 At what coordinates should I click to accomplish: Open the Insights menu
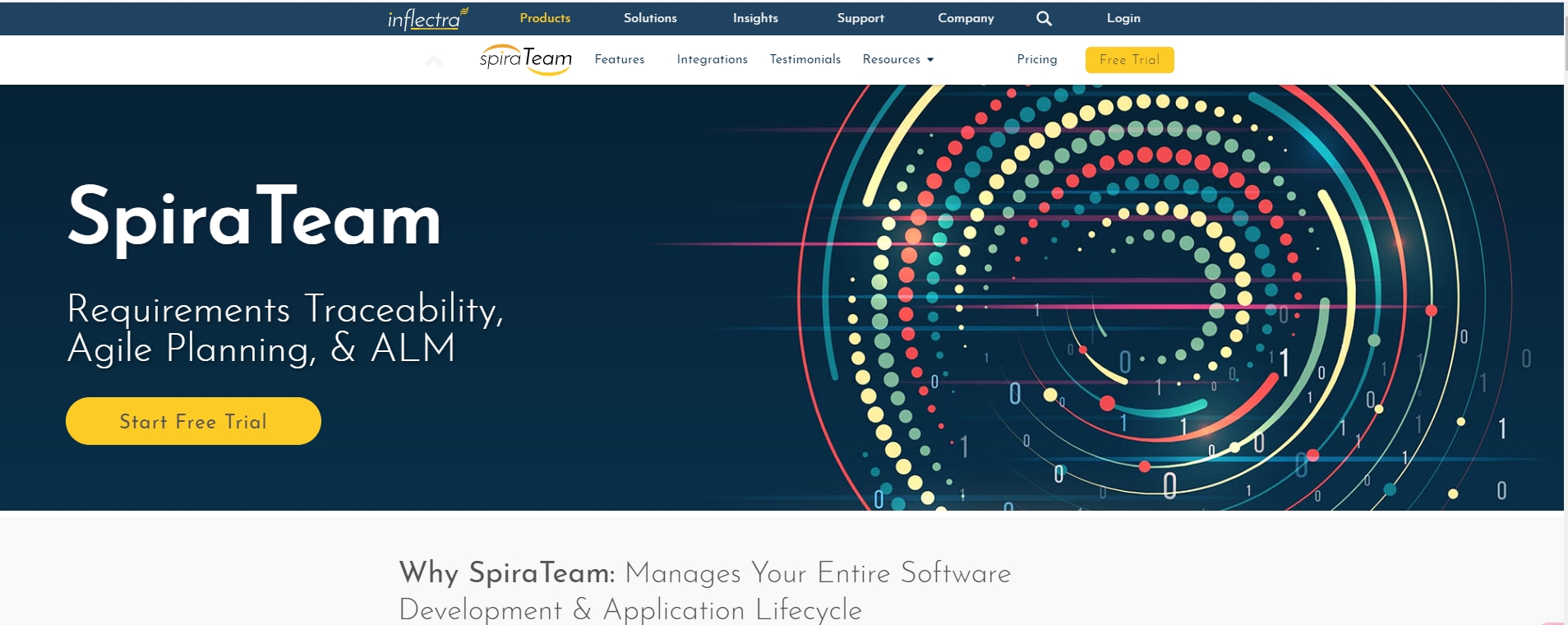coord(755,18)
